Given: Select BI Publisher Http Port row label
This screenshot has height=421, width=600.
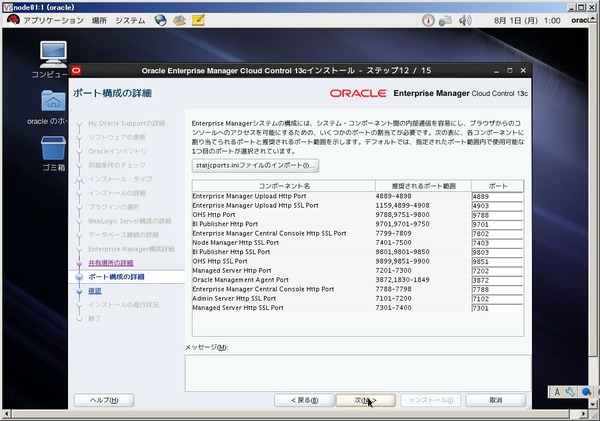Looking at the screenshot, I should coord(225,224).
